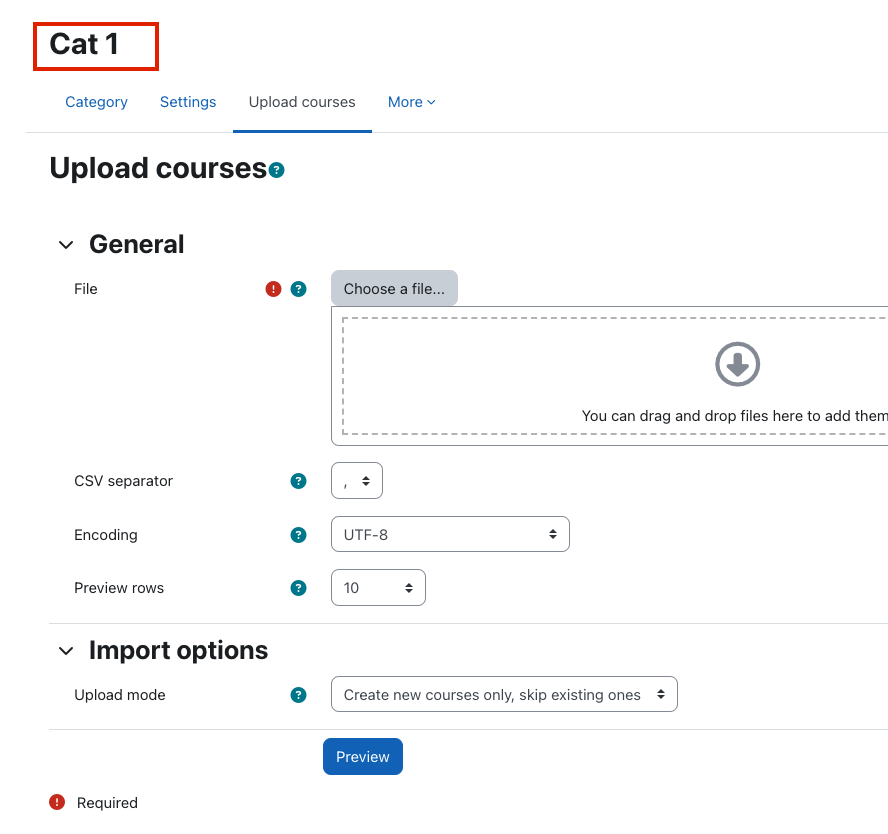Open help icon for Upload mode
Screen dimensions: 888x834
tap(298, 695)
